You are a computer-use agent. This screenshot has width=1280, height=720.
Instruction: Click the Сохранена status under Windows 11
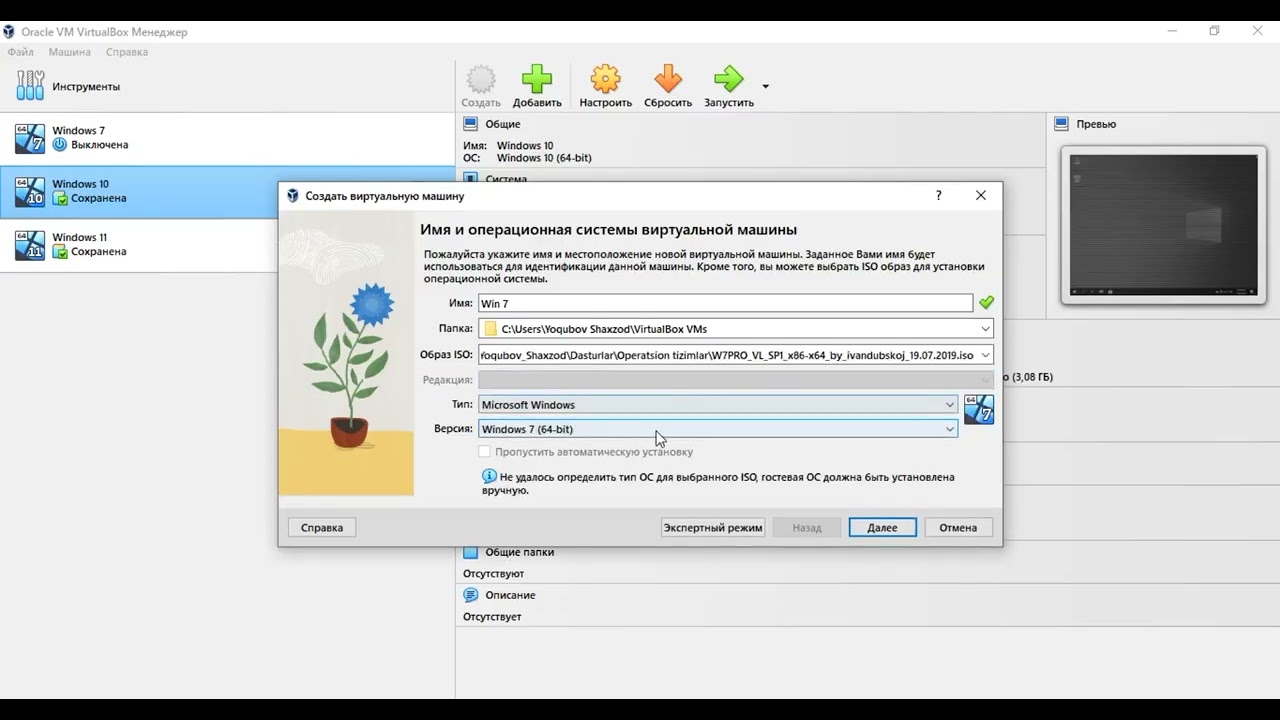tap(98, 252)
